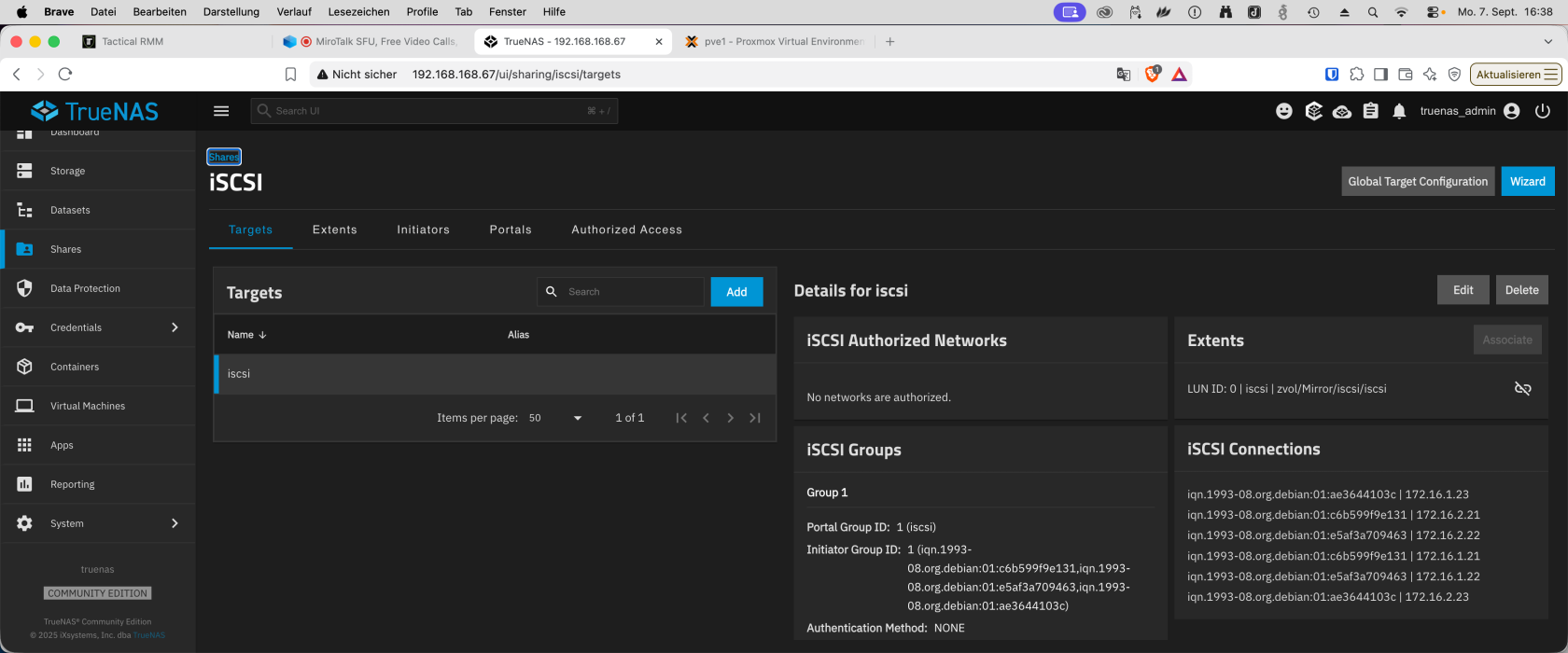Open Data Protection in the sidebar

click(x=98, y=288)
